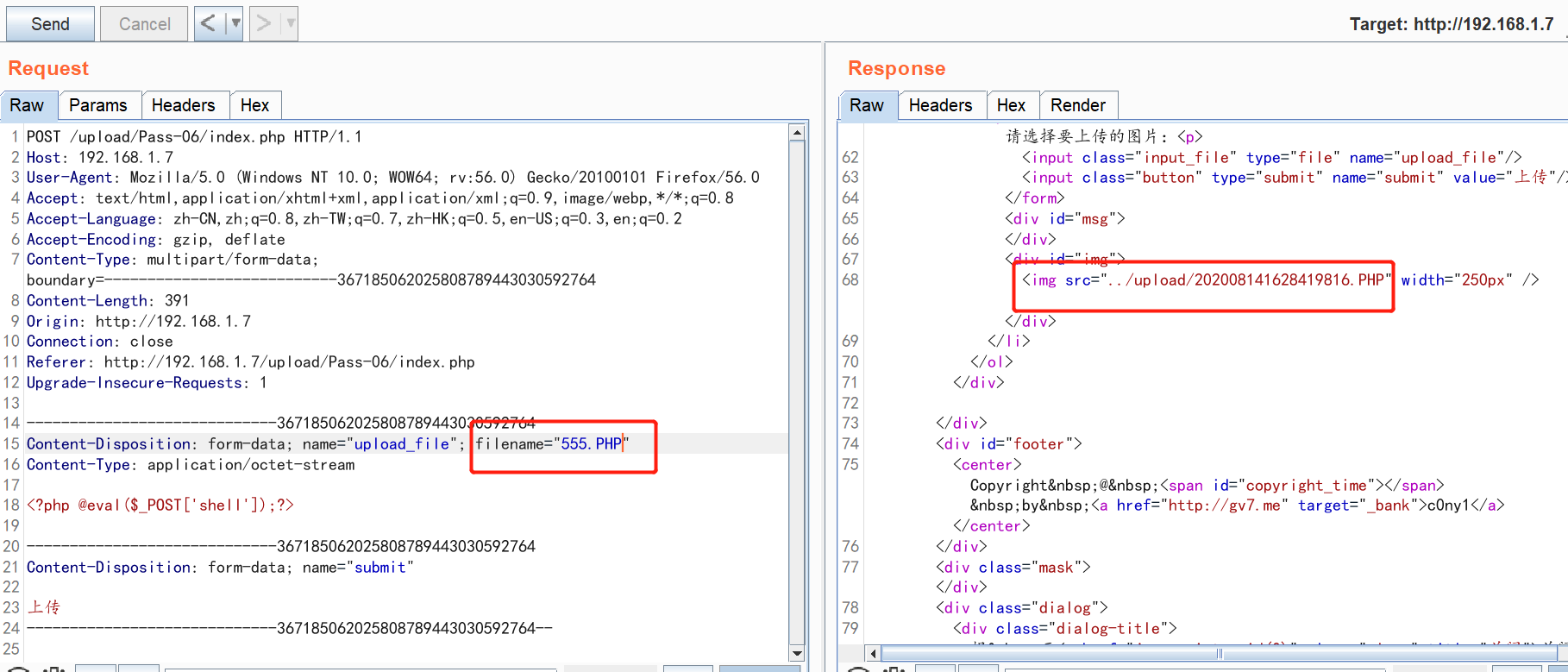Screen dimensions: 1568x672
Task: Click the Cancel button
Action: click(144, 24)
